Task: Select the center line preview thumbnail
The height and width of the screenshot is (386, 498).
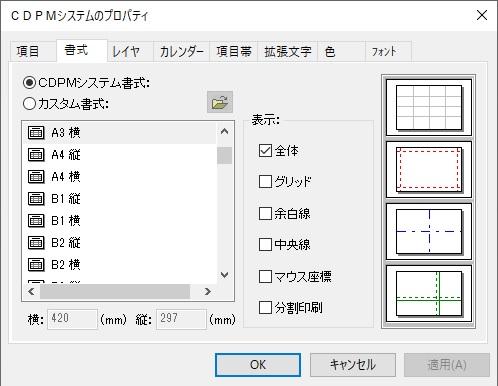Action: pyautogui.click(x=429, y=231)
